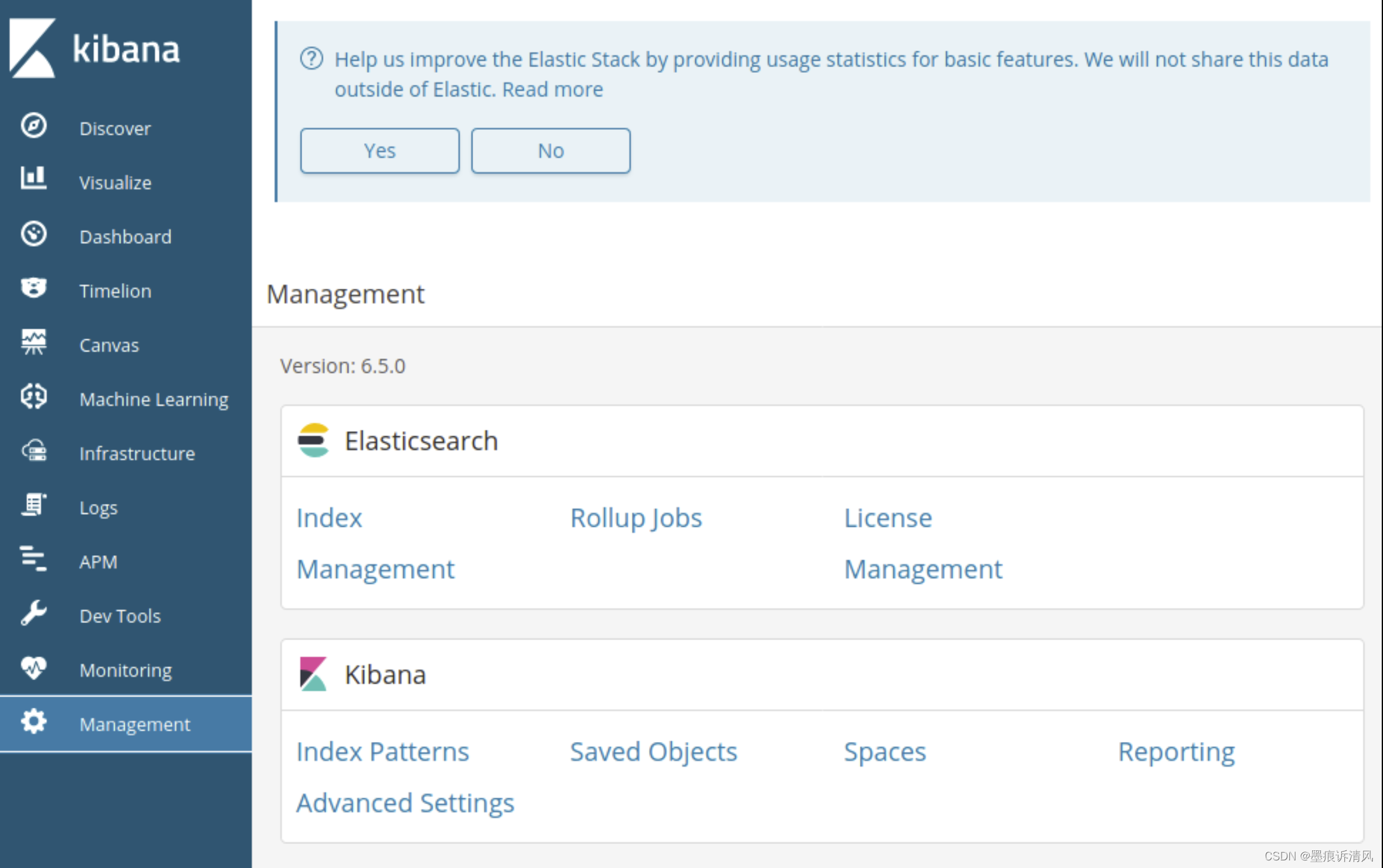This screenshot has height=868, width=1383.
Task: Open Index Patterns link
Action: tap(382, 752)
